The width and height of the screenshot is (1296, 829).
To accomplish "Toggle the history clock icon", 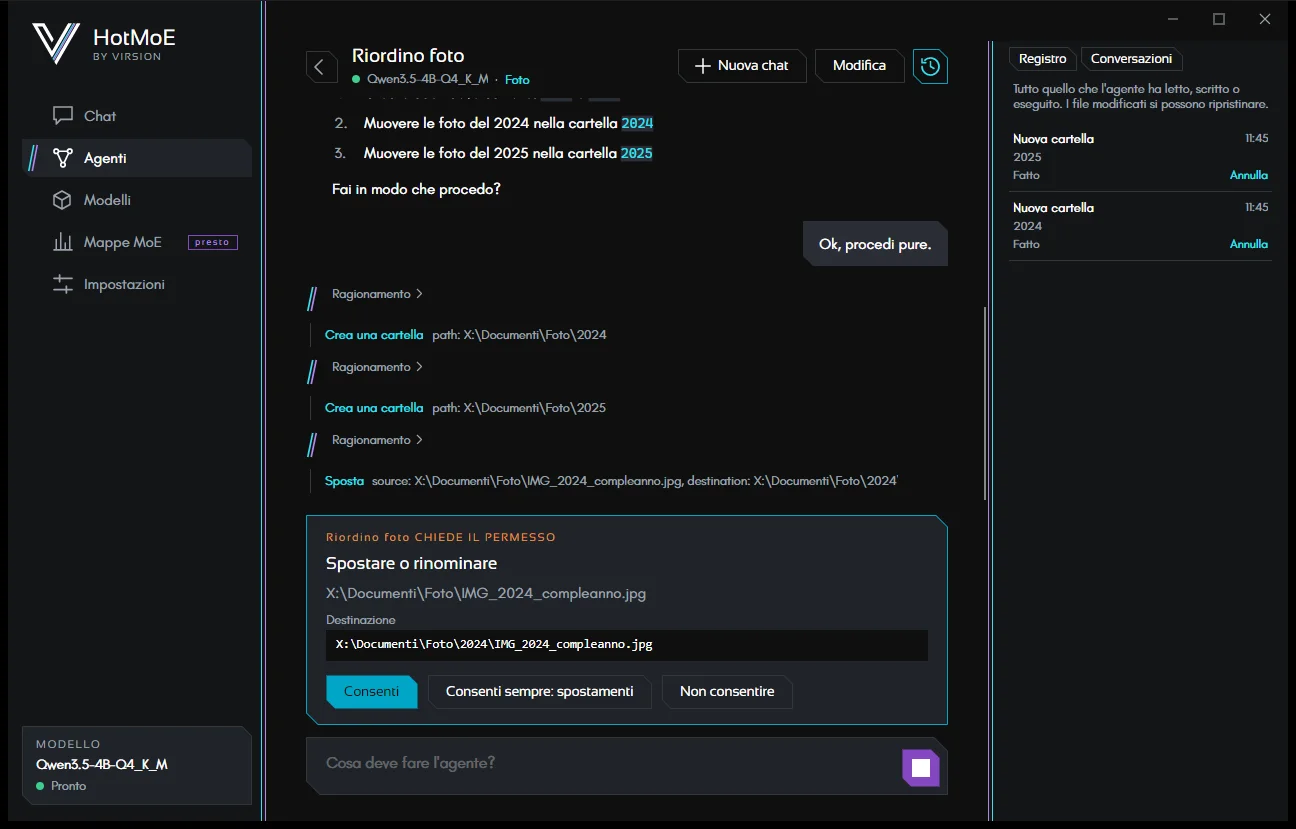I will 930,66.
